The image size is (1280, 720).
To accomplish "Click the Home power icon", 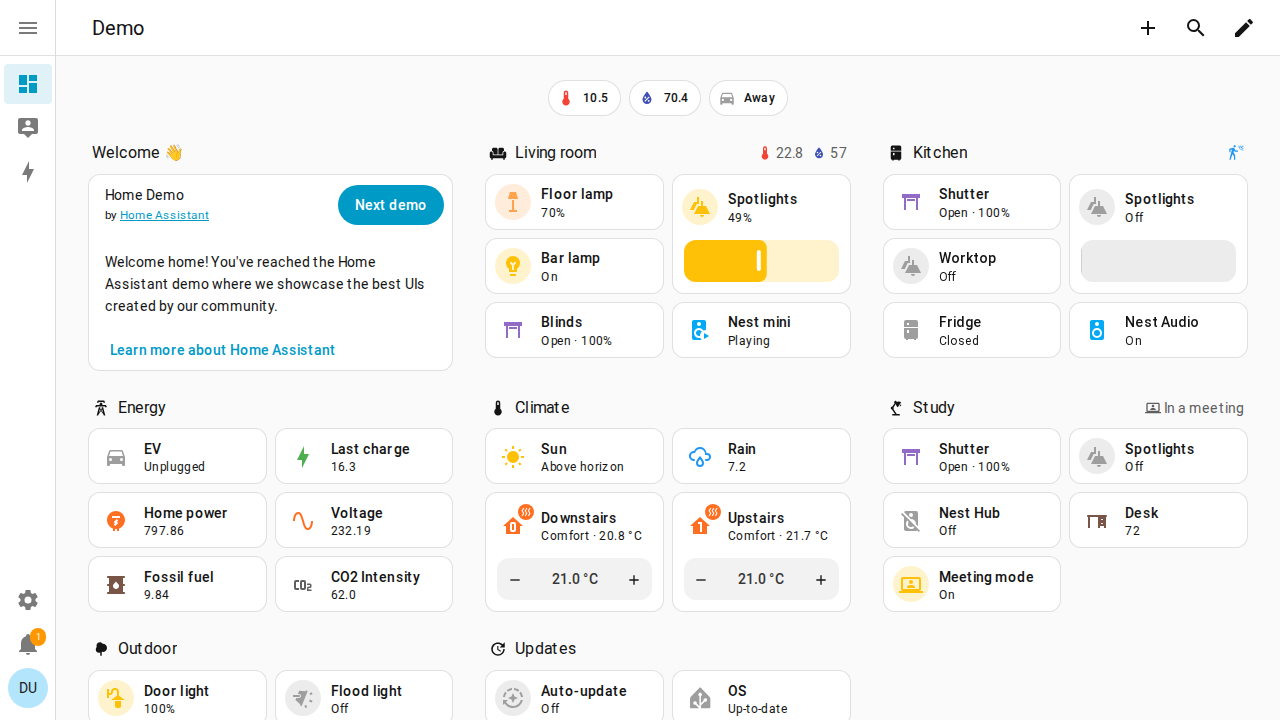I will point(116,521).
